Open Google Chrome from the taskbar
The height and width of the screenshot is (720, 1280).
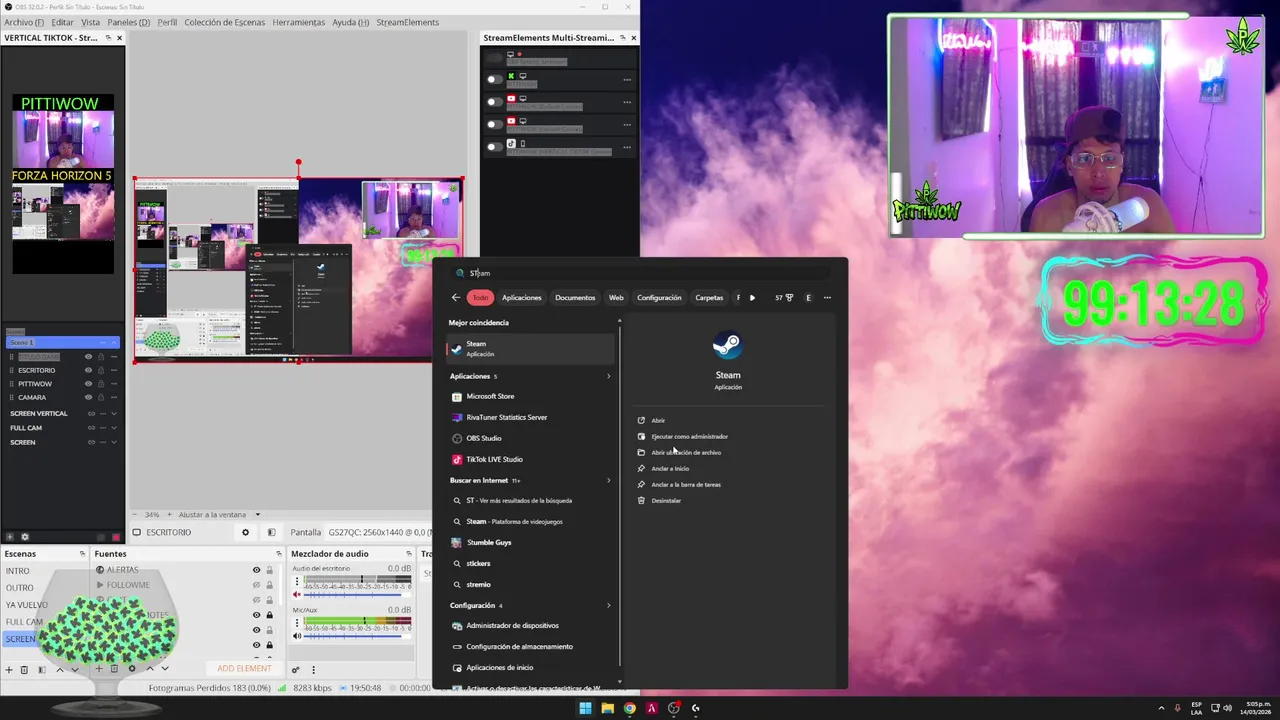coord(629,708)
